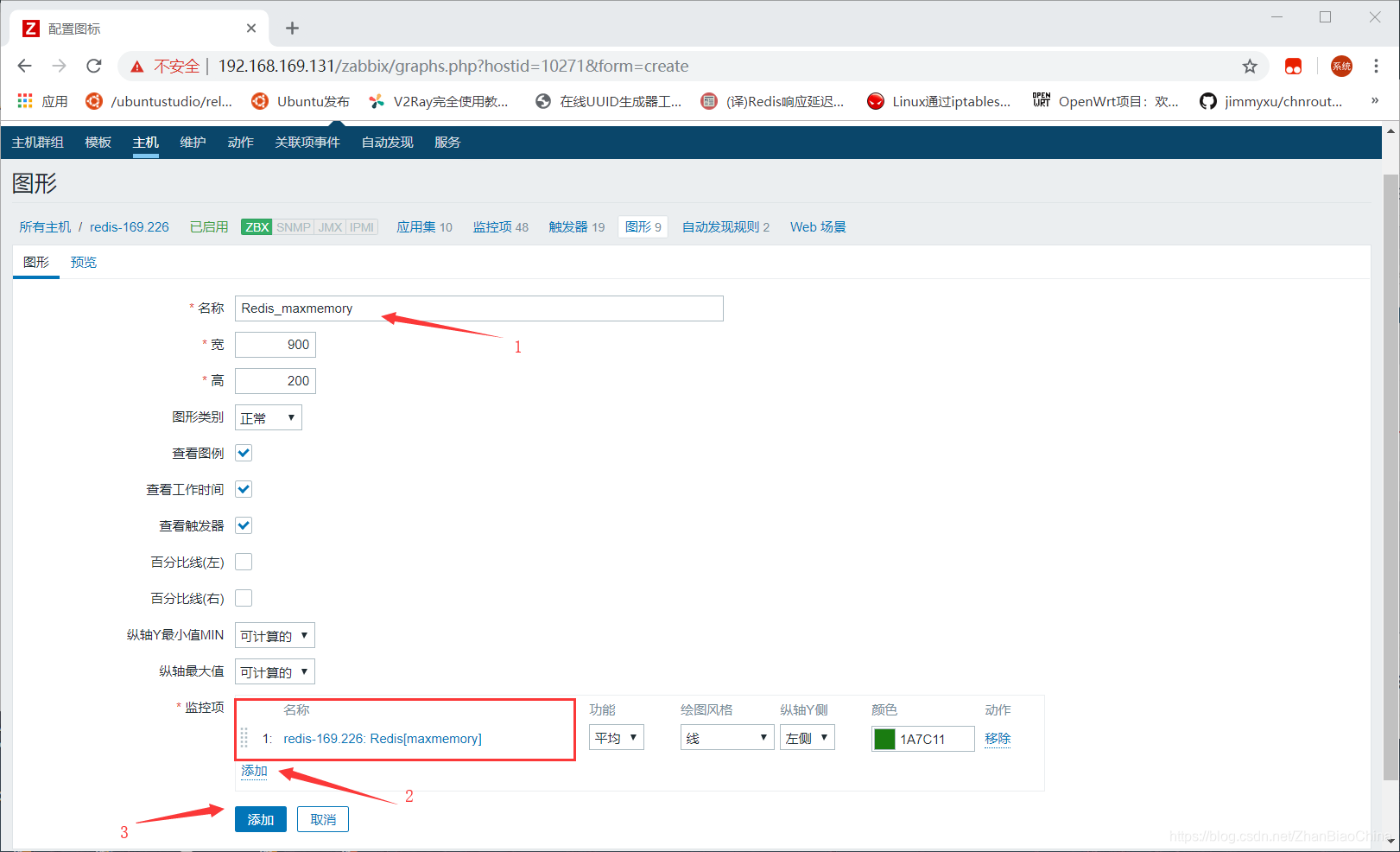
Task: Show the hidden bookmarks overflow chevron
Action: [1375, 100]
